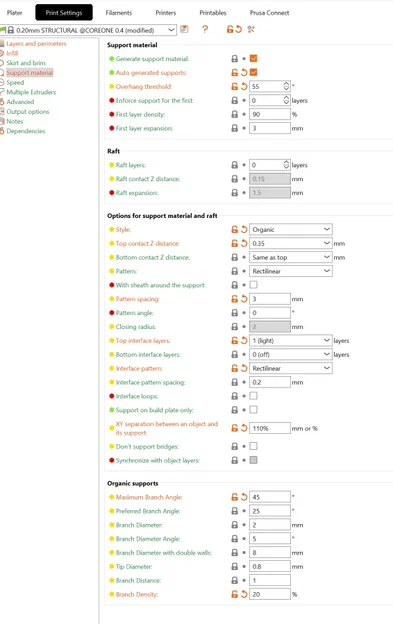
Task: Click the unlock icon next to Style
Action: tap(235, 230)
